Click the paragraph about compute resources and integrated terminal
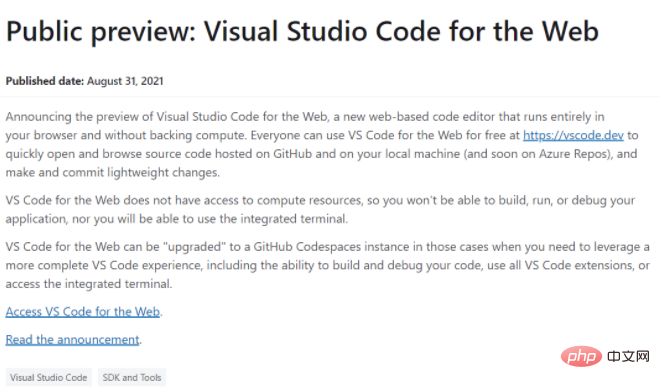 [320, 209]
